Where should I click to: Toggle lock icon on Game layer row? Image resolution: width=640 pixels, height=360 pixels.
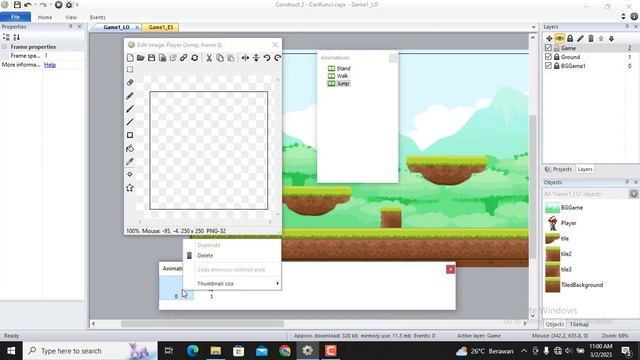tap(556, 48)
